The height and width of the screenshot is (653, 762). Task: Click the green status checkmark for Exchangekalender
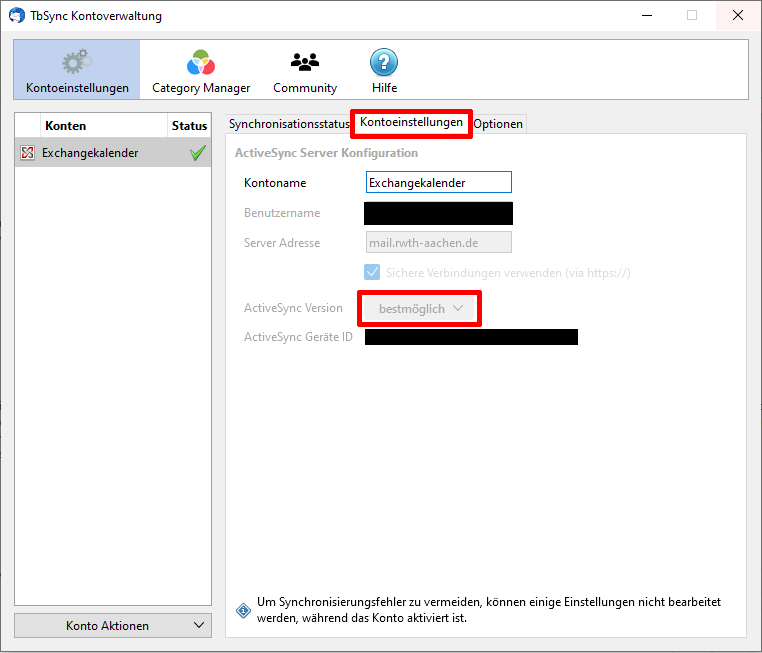pos(198,153)
